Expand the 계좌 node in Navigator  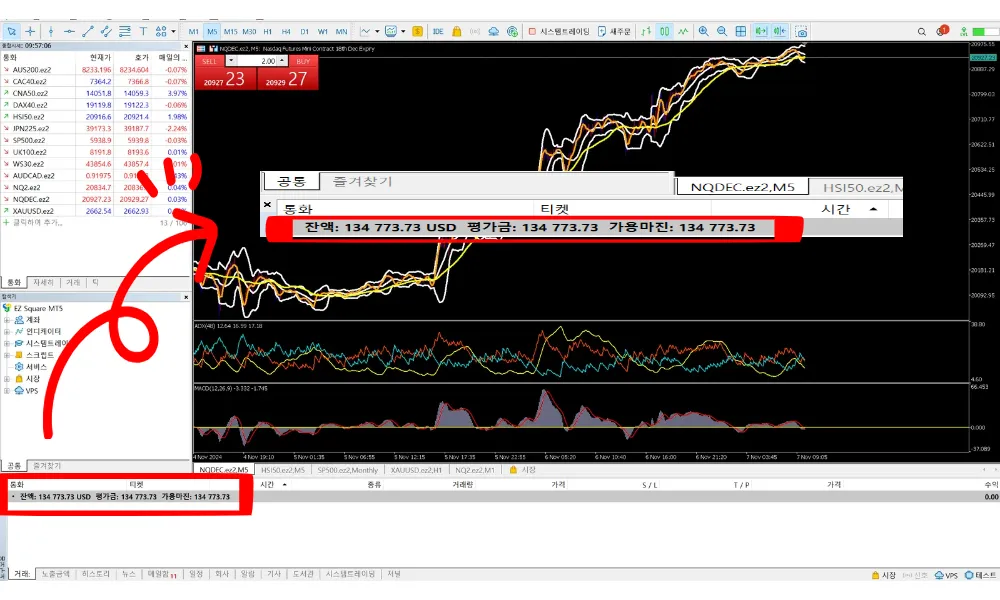[x=6, y=320]
